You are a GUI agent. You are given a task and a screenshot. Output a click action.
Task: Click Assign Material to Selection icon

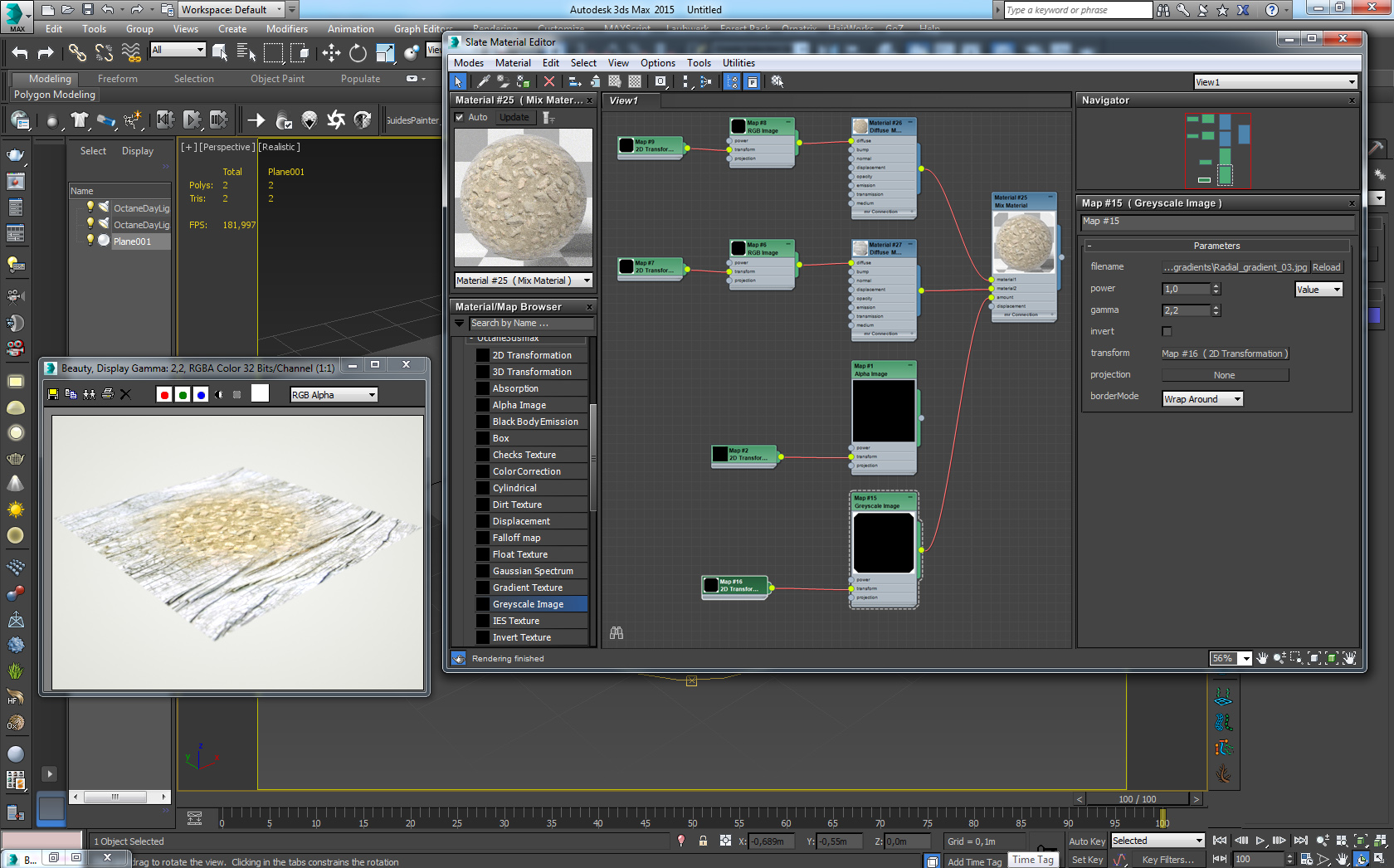pyautogui.click(x=523, y=81)
